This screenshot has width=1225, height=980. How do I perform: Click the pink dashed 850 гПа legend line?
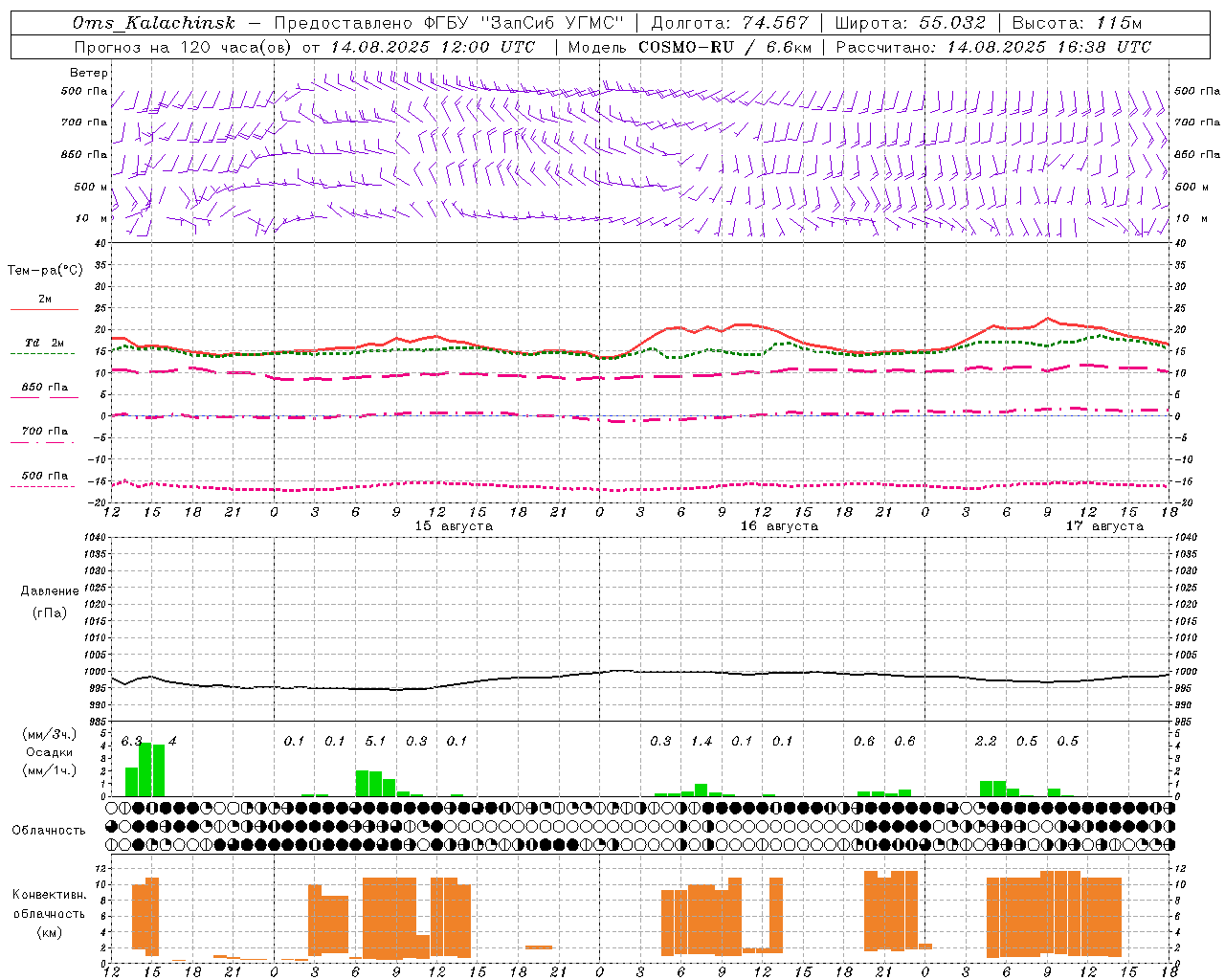click(x=44, y=397)
